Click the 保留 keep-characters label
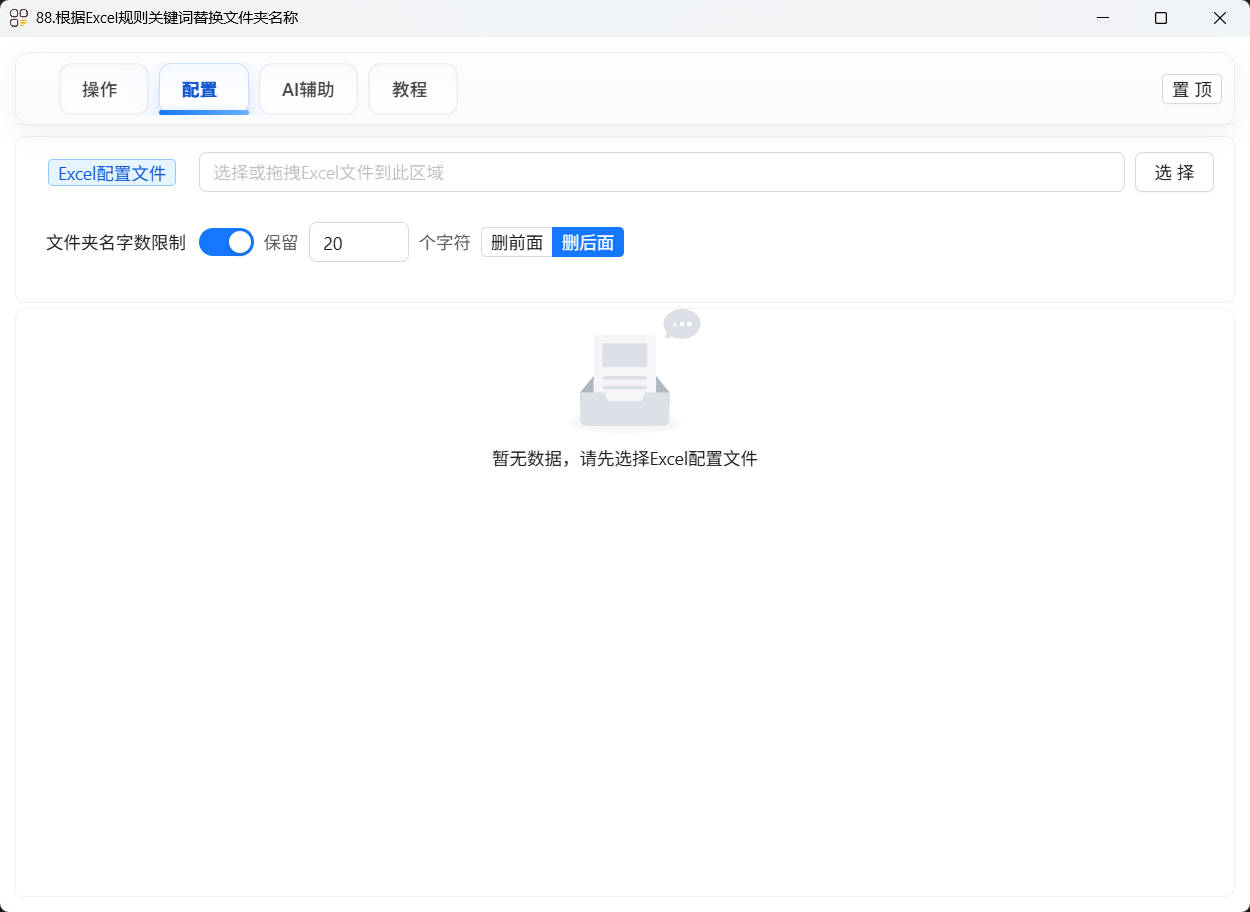 click(283, 242)
